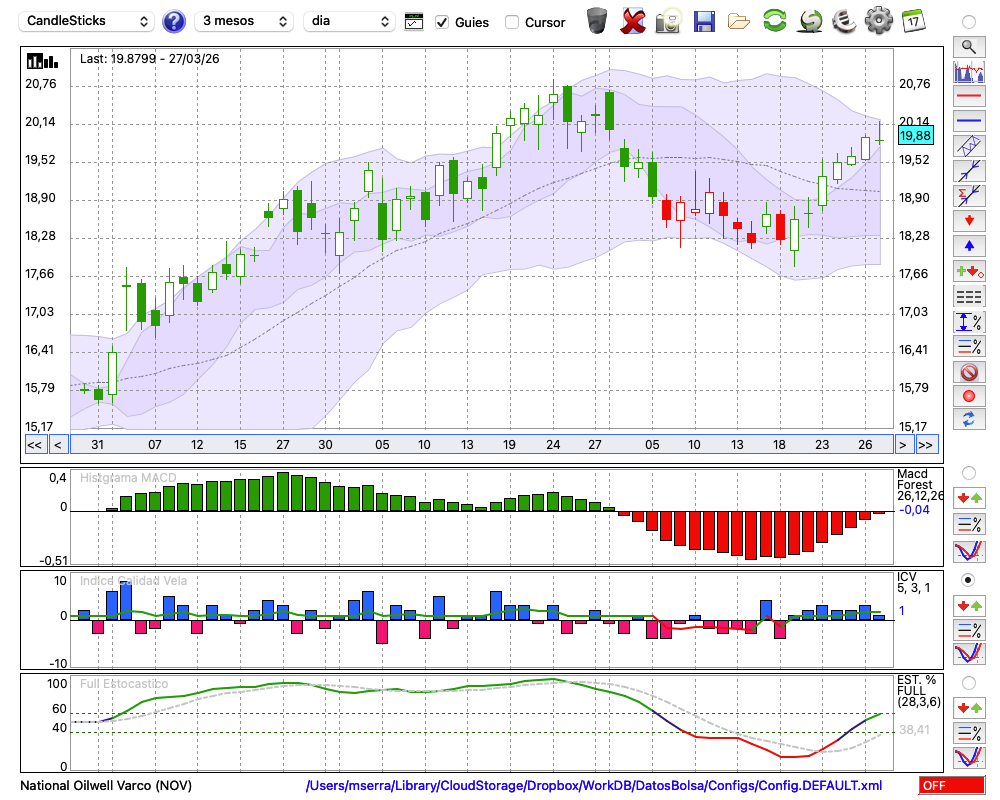Open file using the folder icon
The height and width of the screenshot is (800, 1000).
tap(739, 22)
